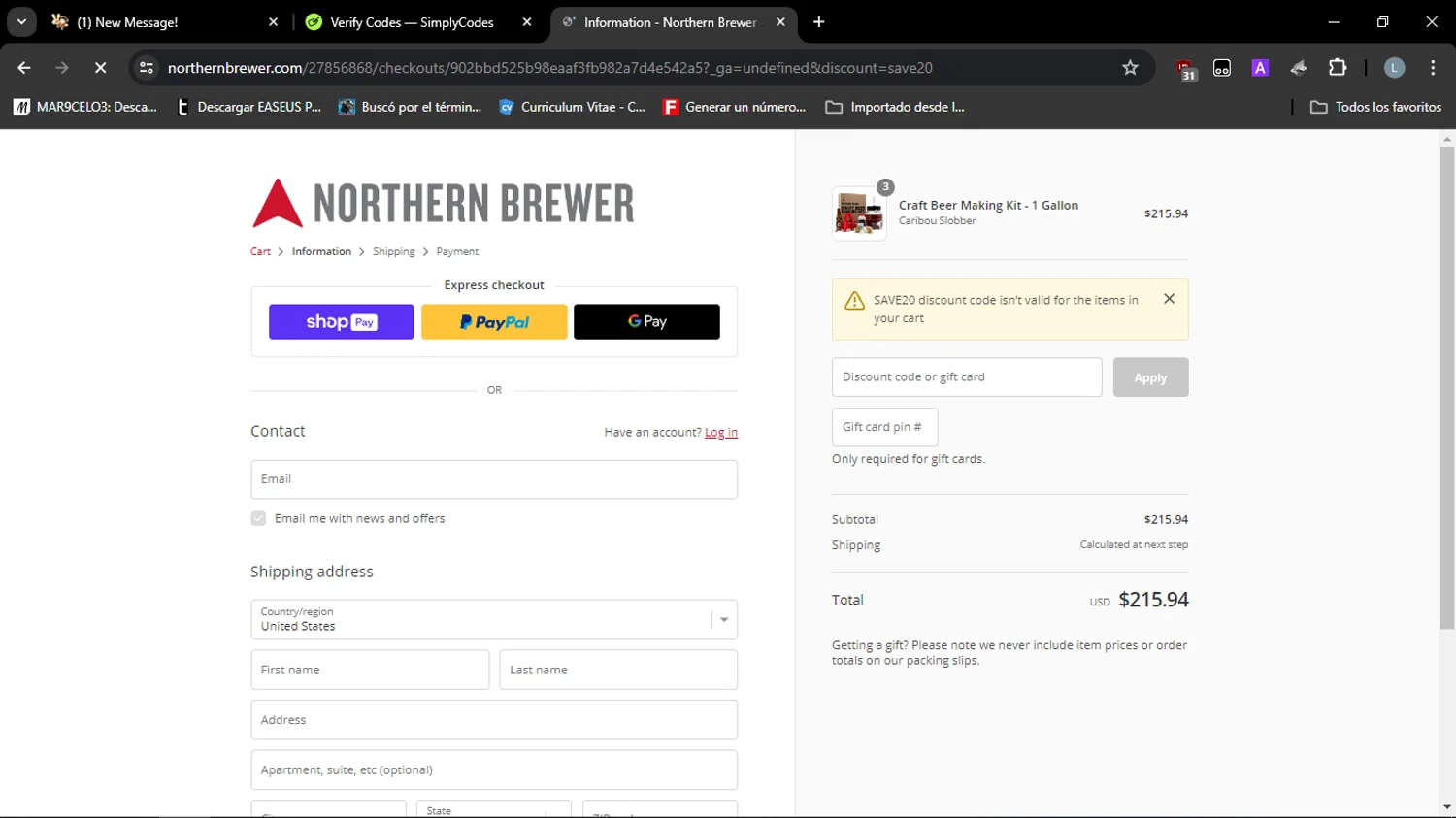1456x818 pixels.
Task: Open the Chrome profile avatar
Action: point(1394,68)
